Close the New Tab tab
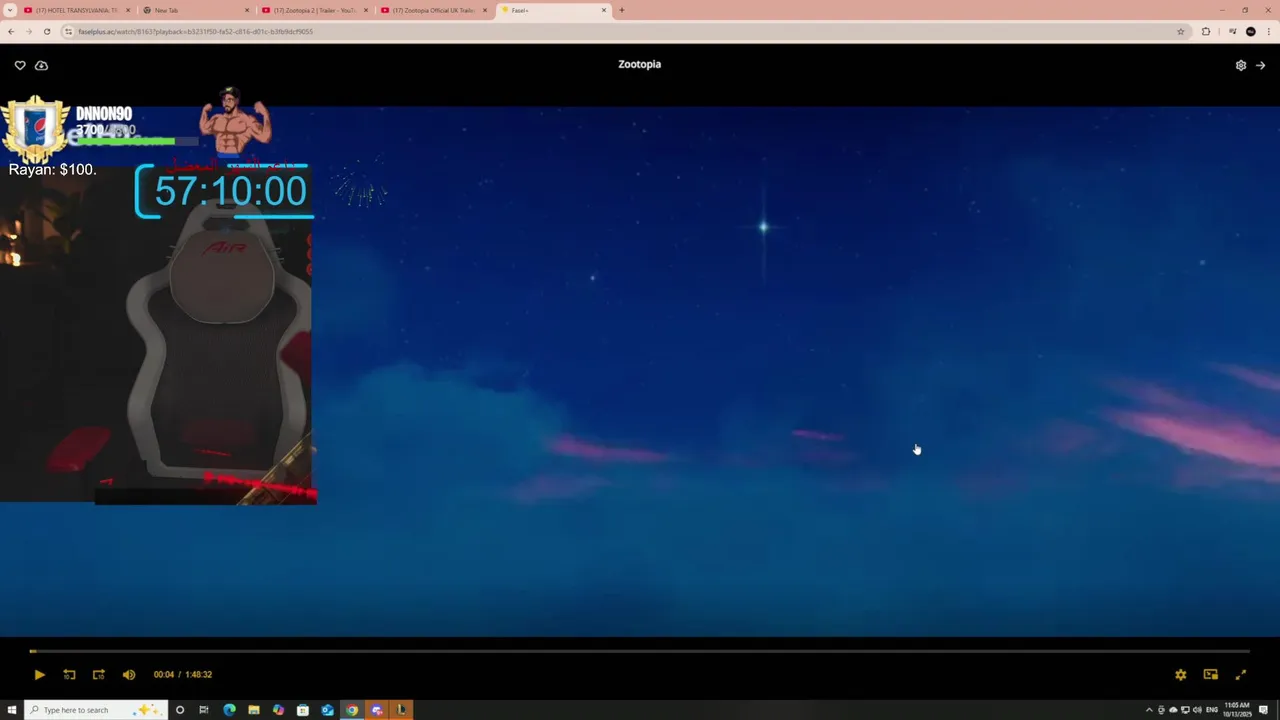 click(x=247, y=10)
